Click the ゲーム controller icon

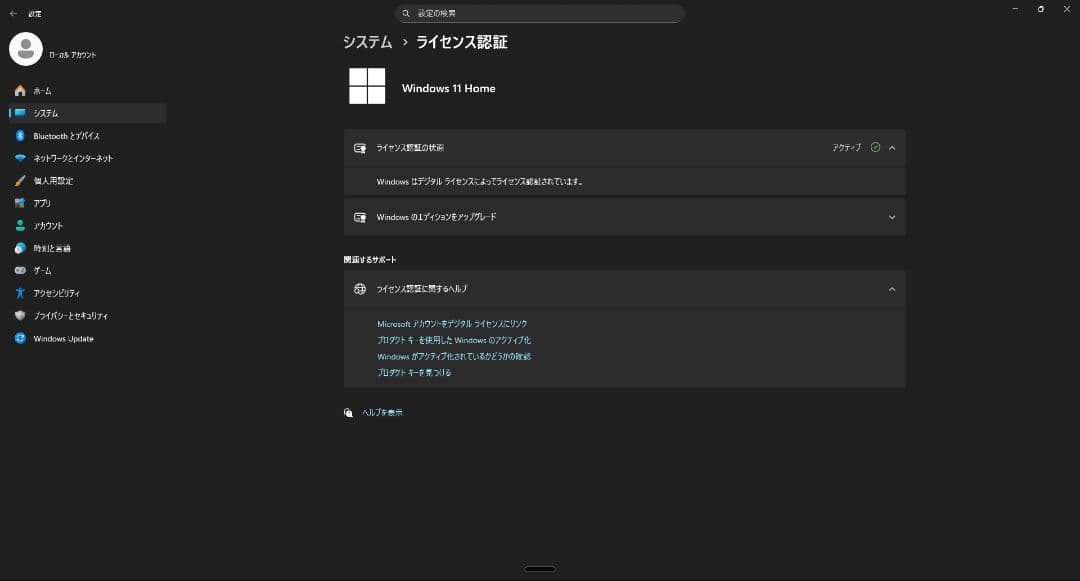tap(20, 271)
